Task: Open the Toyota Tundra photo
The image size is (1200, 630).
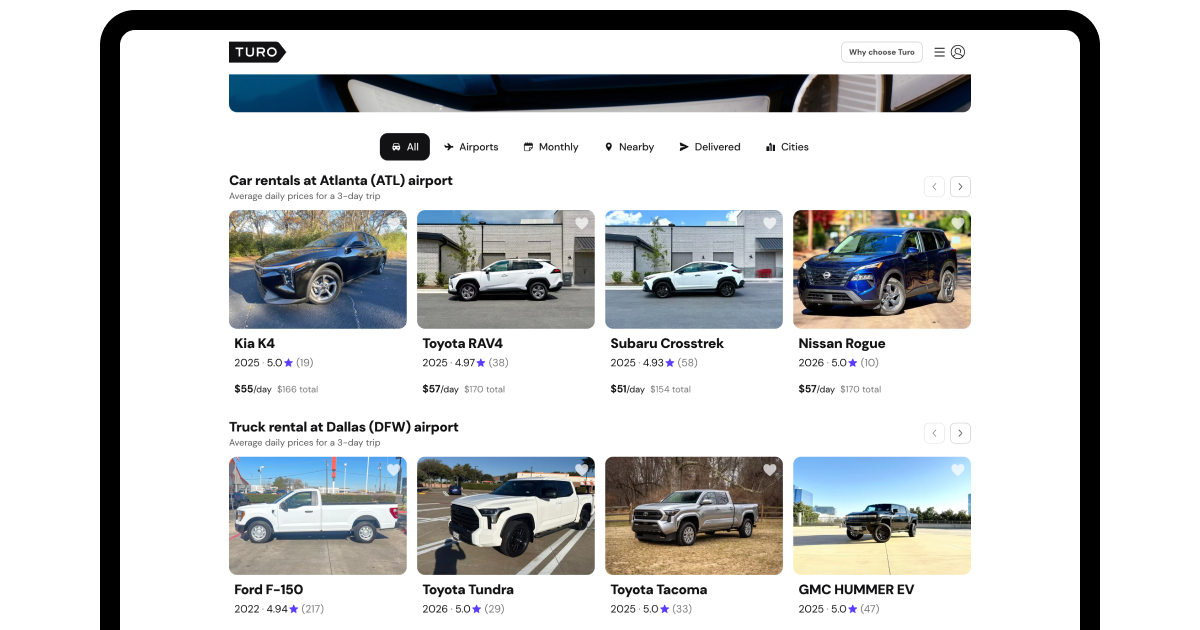Action: pos(506,516)
